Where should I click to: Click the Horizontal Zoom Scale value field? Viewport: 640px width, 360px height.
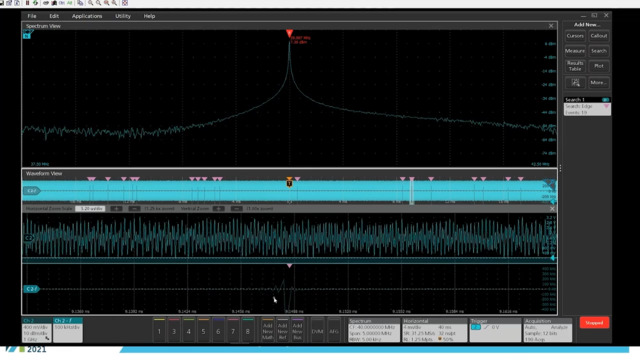coord(90,209)
